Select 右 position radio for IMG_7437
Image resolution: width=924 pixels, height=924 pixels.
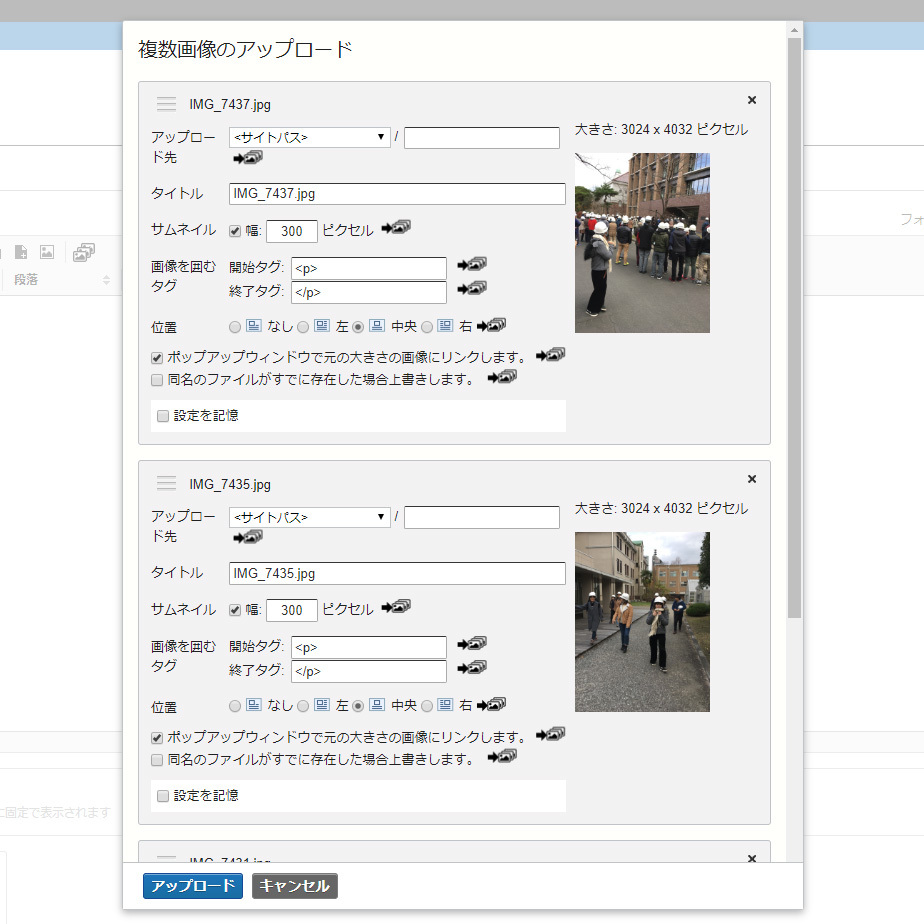pos(427,327)
